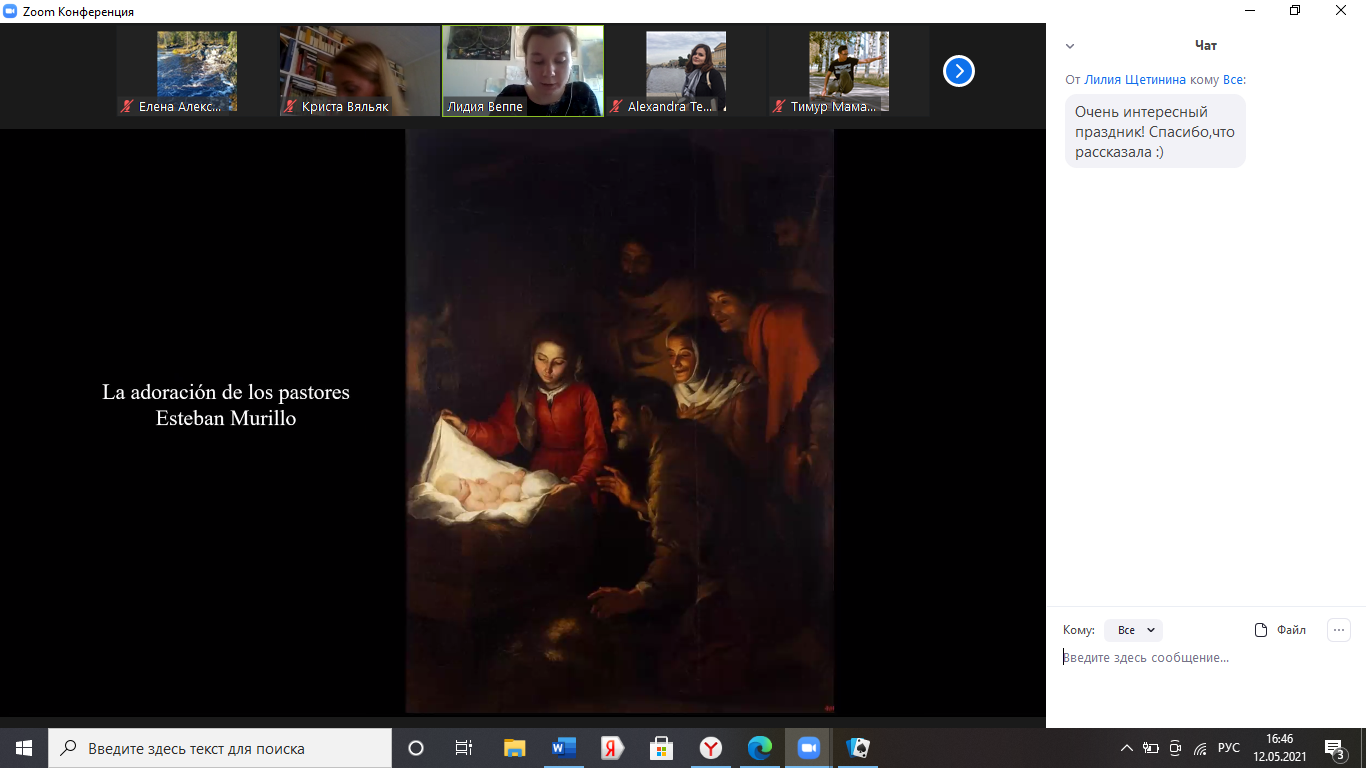1366x768 pixels.
Task: Click the battery tray icon
Action: (1151, 748)
